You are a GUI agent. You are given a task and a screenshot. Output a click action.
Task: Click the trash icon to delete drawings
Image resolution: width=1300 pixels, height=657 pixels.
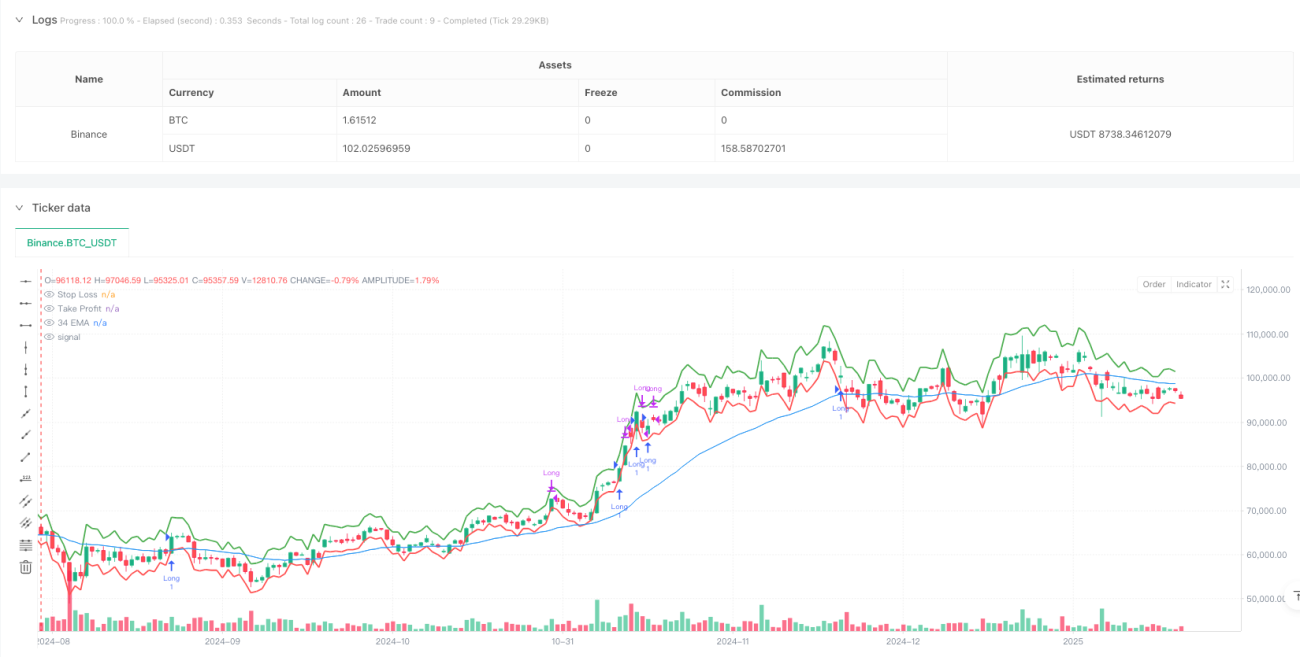pyautogui.click(x=26, y=567)
